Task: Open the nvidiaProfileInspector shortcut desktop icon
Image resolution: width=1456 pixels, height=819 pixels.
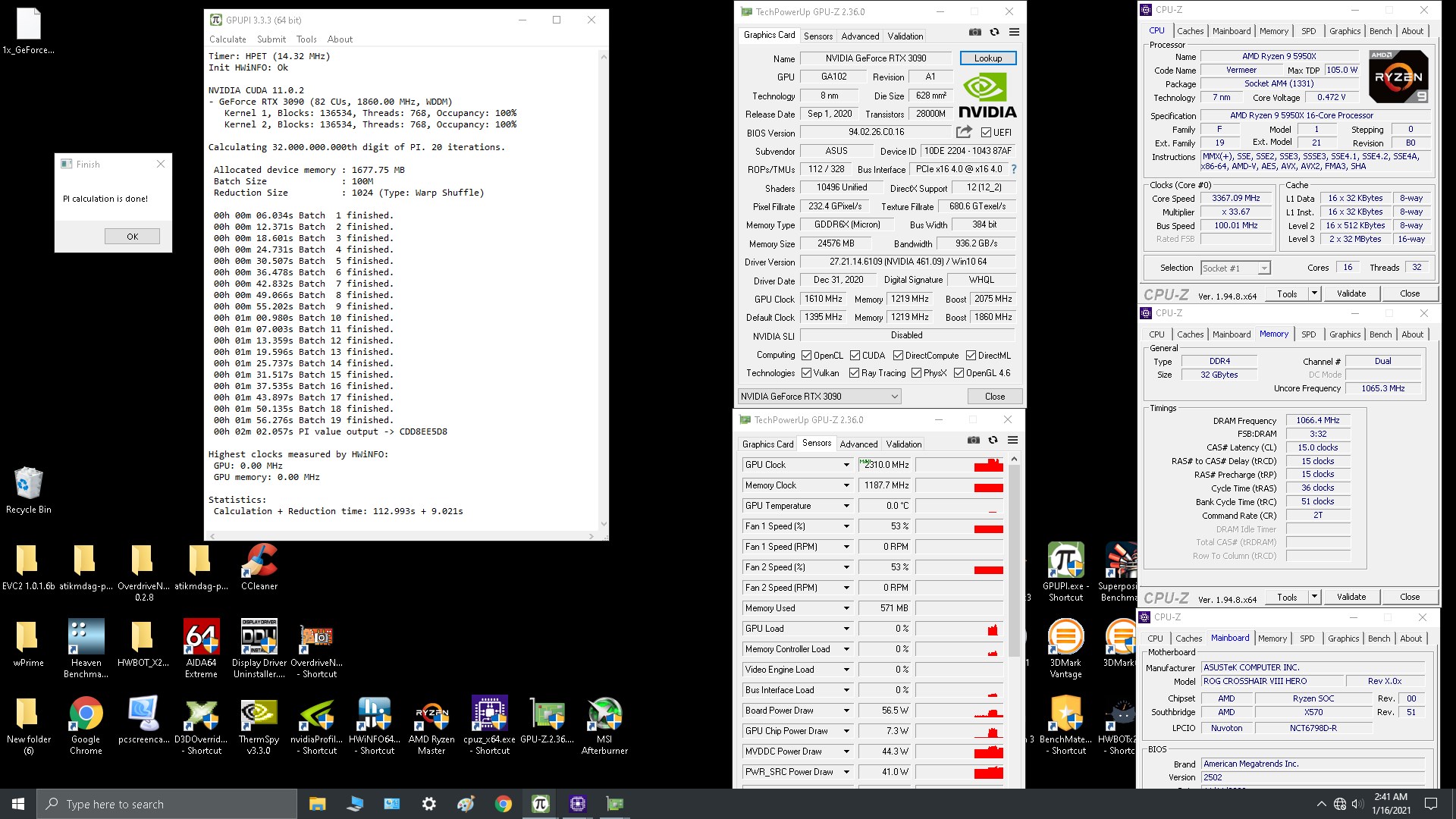Action: 316,725
